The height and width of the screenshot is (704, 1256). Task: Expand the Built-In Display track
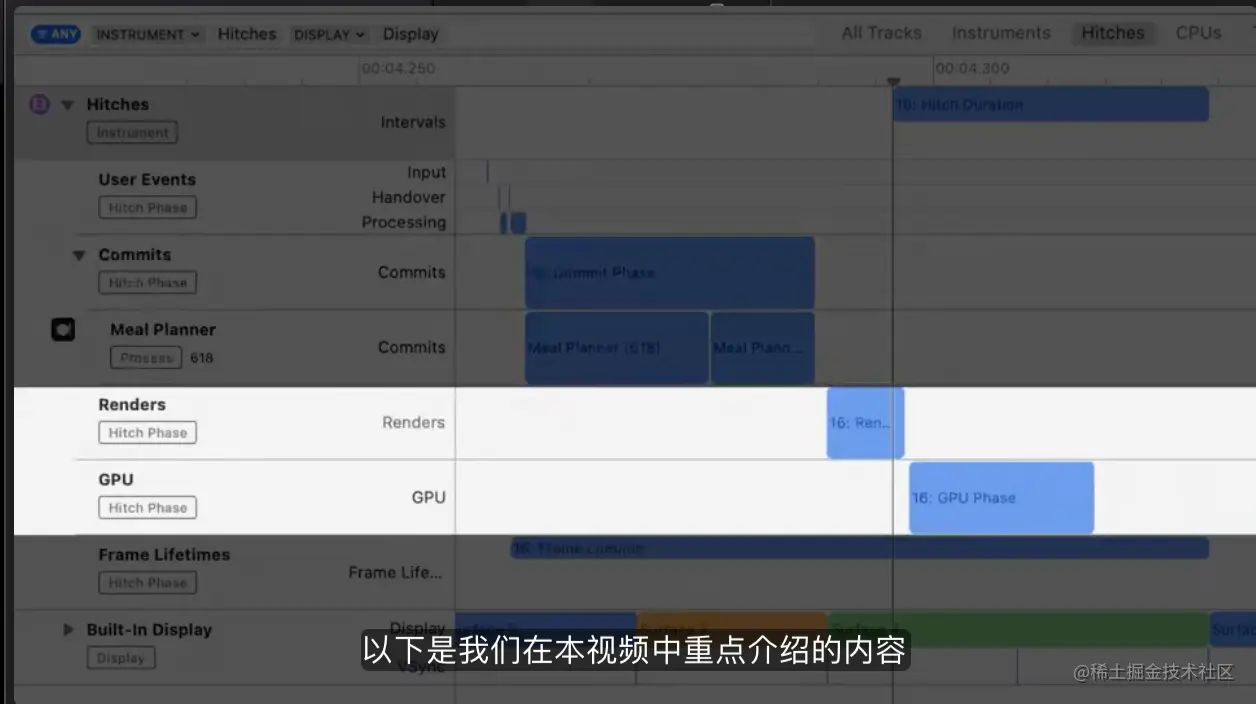[x=68, y=630]
